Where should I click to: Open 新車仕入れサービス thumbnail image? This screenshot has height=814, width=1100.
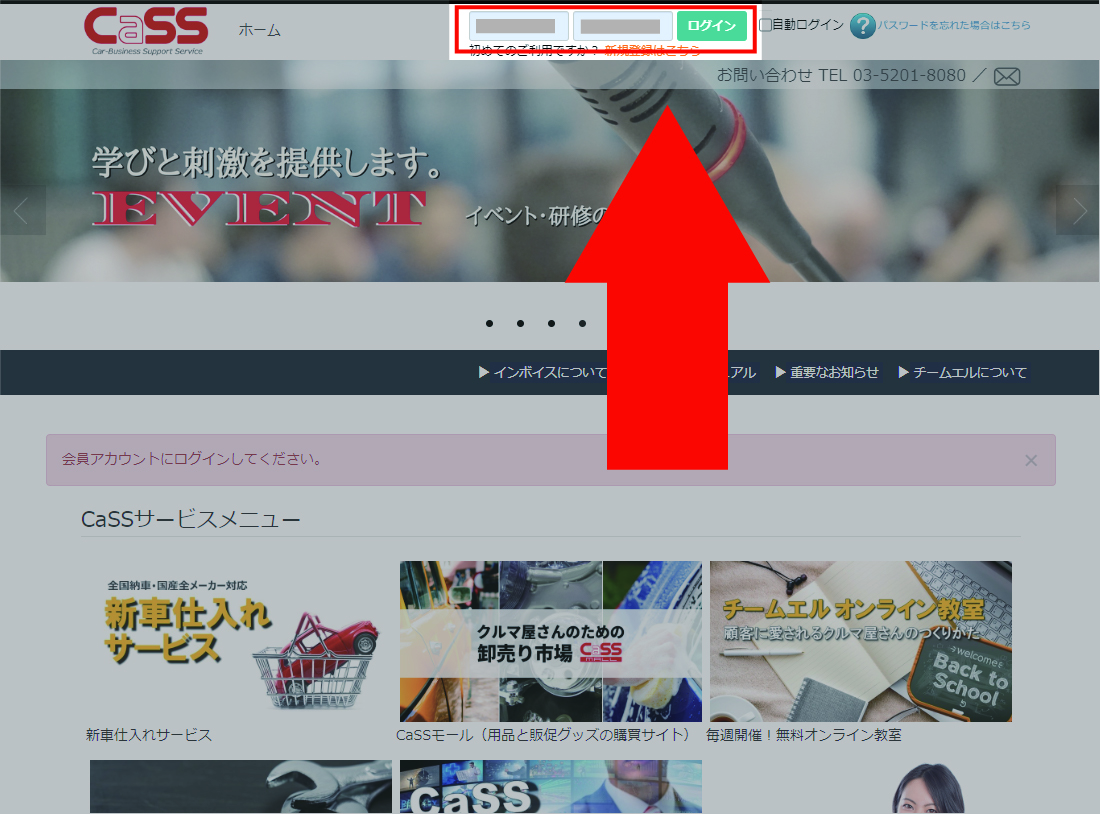pyautogui.click(x=241, y=641)
